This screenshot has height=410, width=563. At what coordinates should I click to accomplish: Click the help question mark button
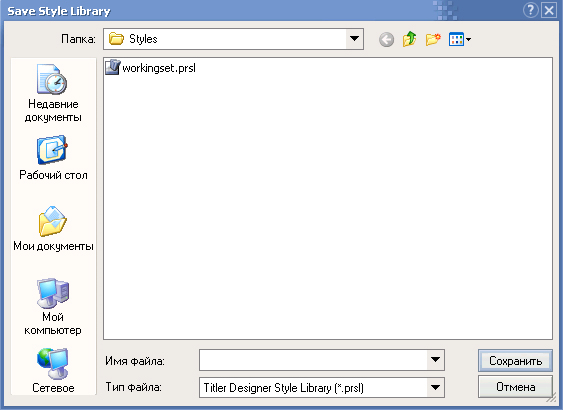(x=531, y=10)
